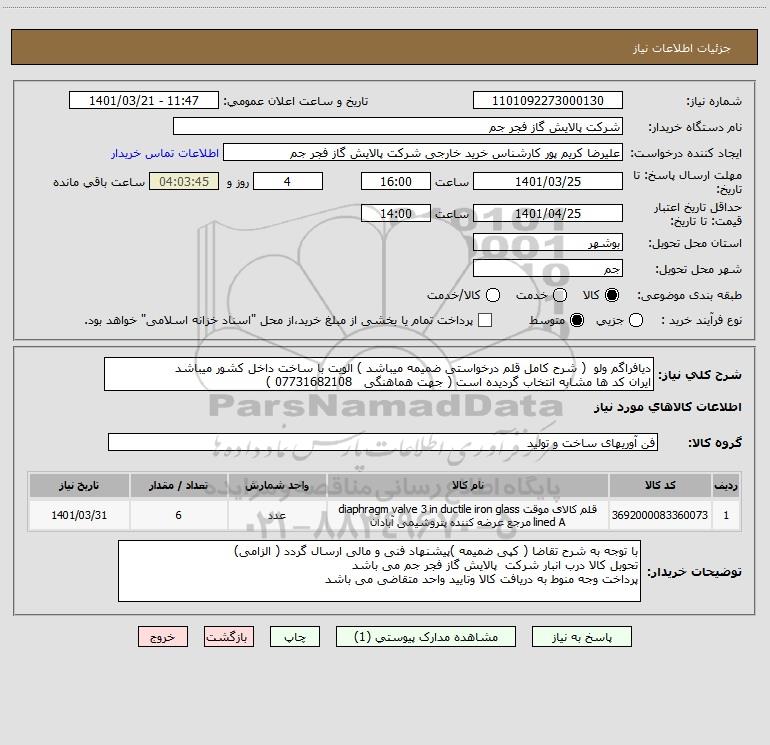Click the diaphragm valve product name cell
This screenshot has width=770, height=745.
468,515
